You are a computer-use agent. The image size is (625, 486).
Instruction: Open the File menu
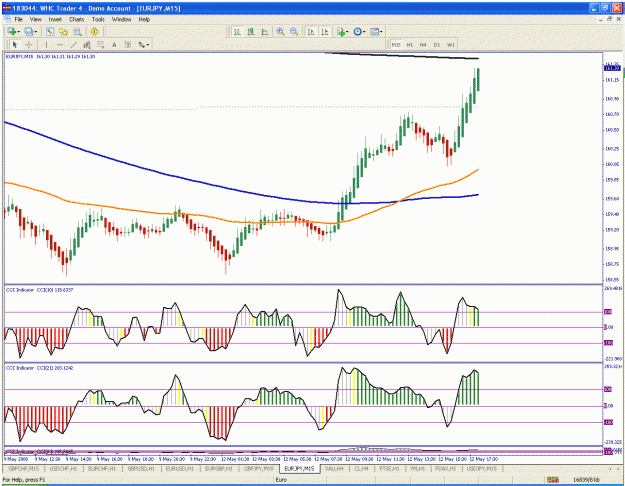click(19, 19)
